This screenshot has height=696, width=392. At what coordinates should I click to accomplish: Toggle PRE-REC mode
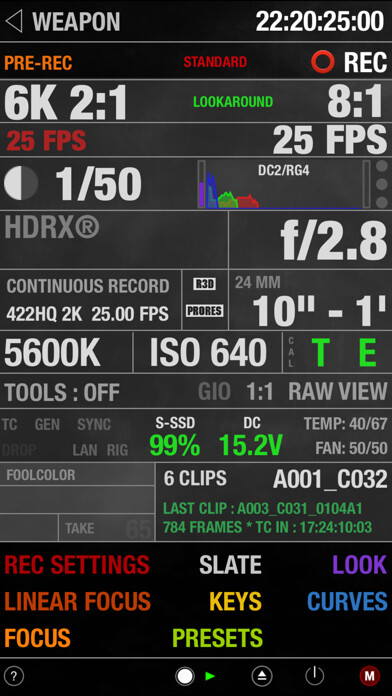(38, 63)
